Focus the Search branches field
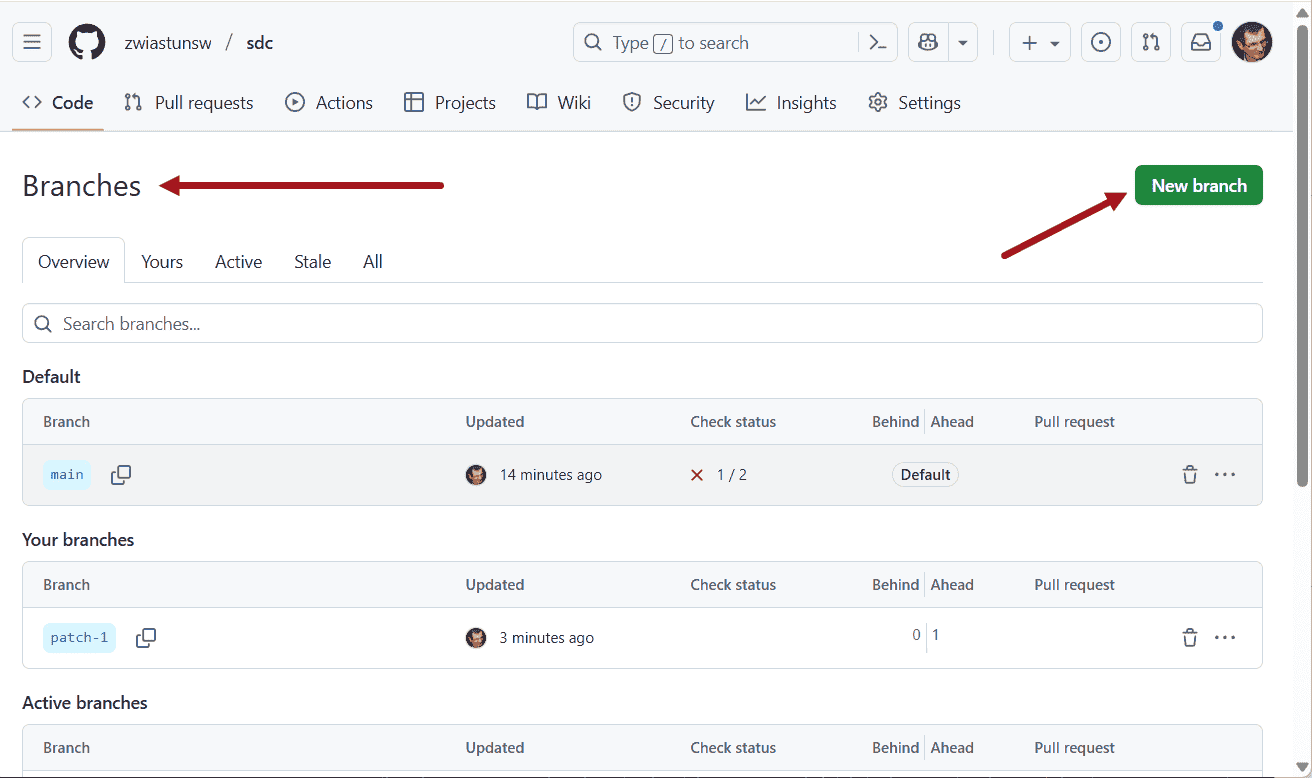This screenshot has width=1312, height=778. pyautogui.click(x=642, y=324)
